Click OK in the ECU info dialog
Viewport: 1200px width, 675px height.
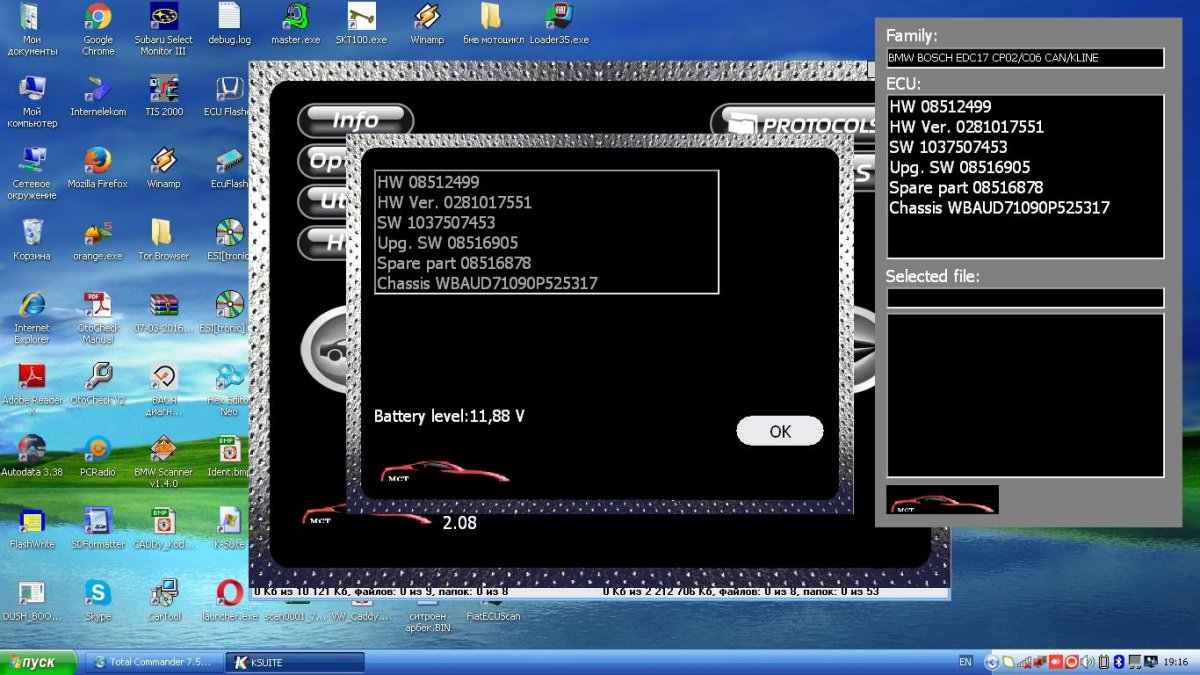click(779, 431)
